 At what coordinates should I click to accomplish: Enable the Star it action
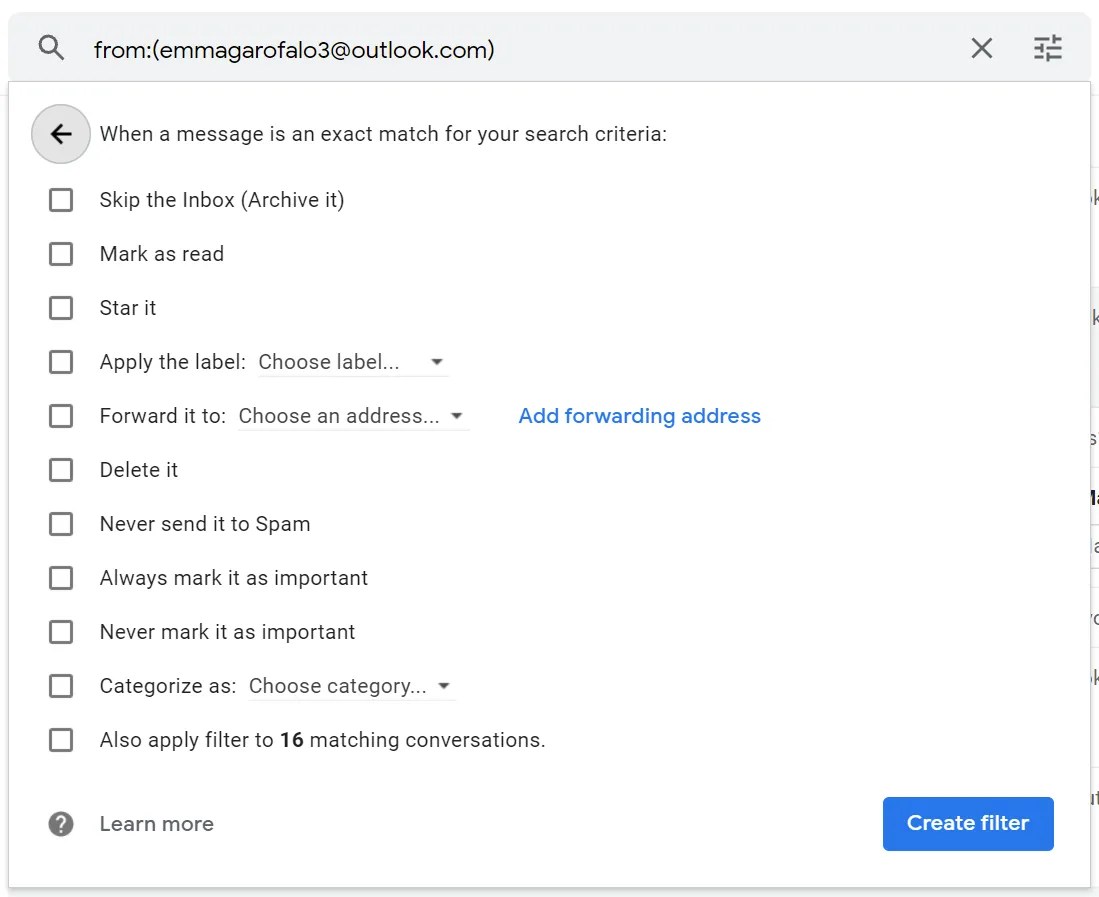click(x=60, y=307)
